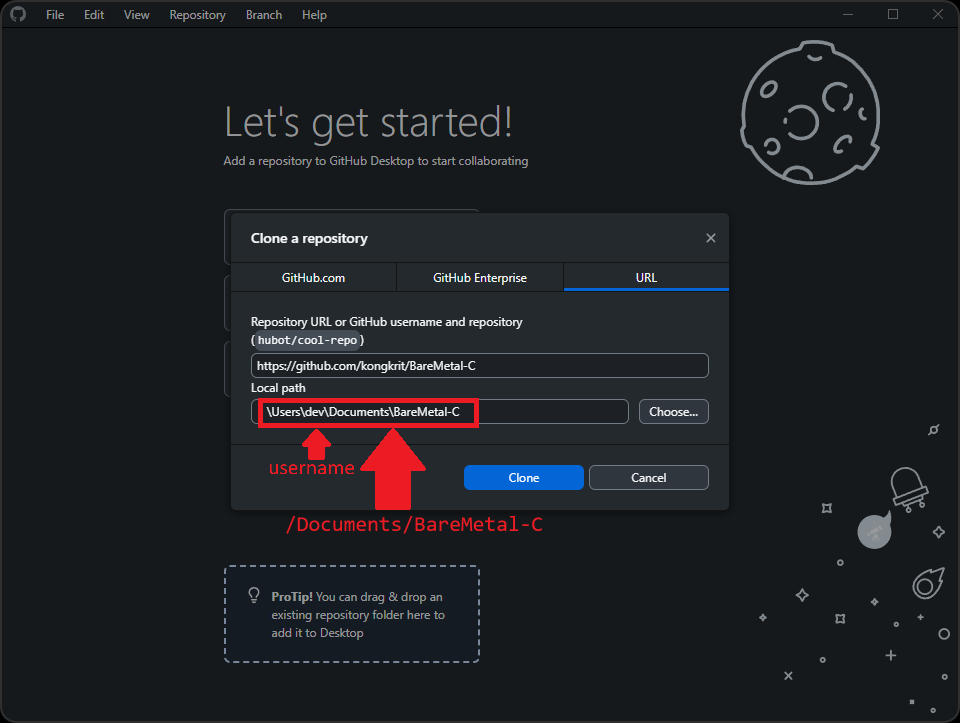Open the View menu

click(137, 15)
